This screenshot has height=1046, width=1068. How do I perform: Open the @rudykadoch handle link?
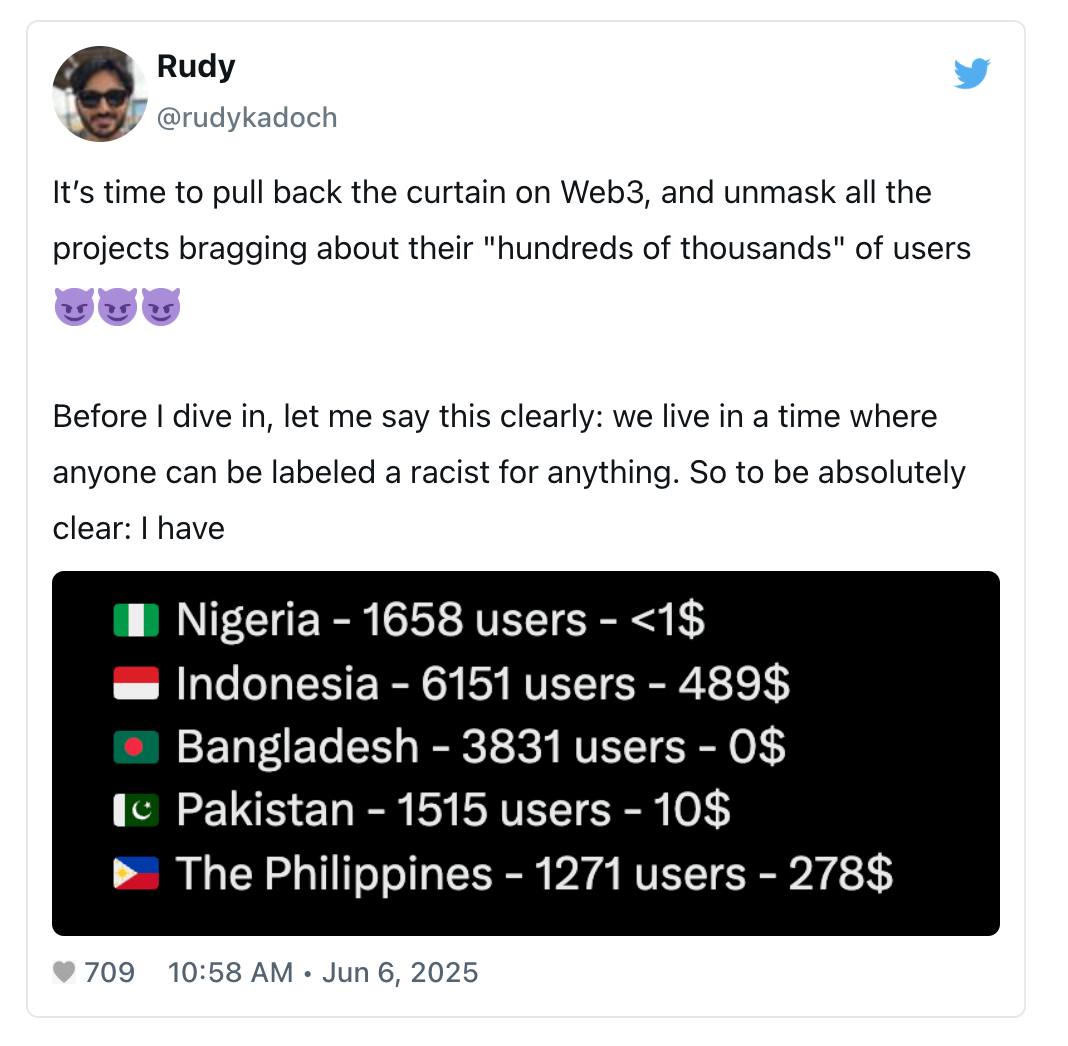247,118
